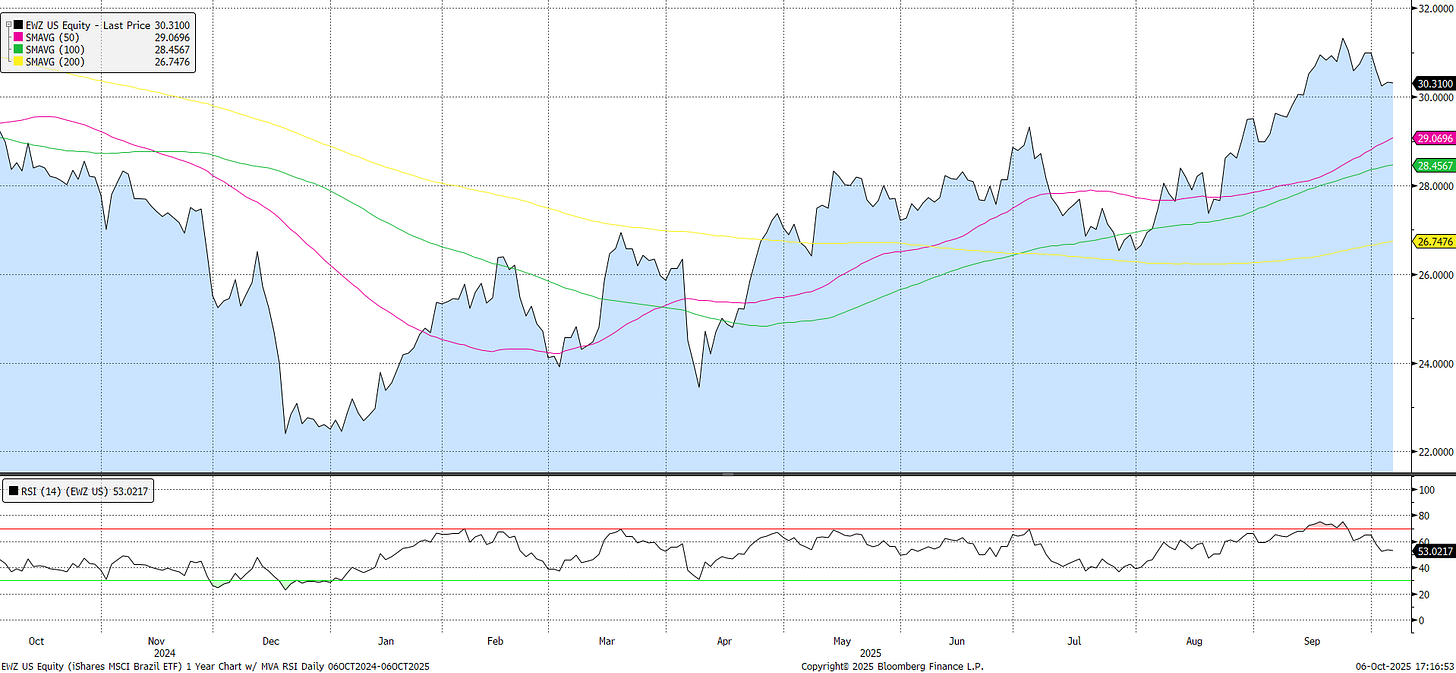Click the 'Mar' time axis label
The height and width of the screenshot is (673, 1456).
(x=608, y=641)
